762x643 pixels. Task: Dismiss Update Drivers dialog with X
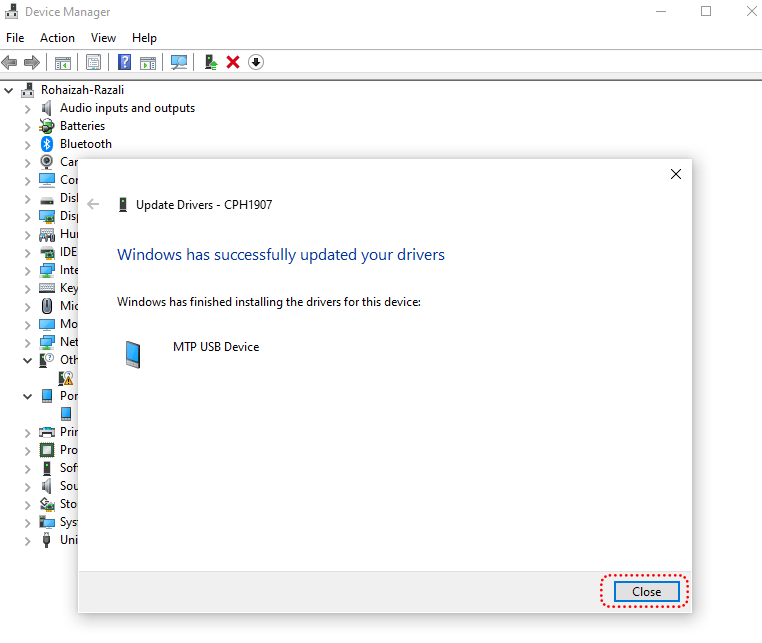[x=676, y=174]
